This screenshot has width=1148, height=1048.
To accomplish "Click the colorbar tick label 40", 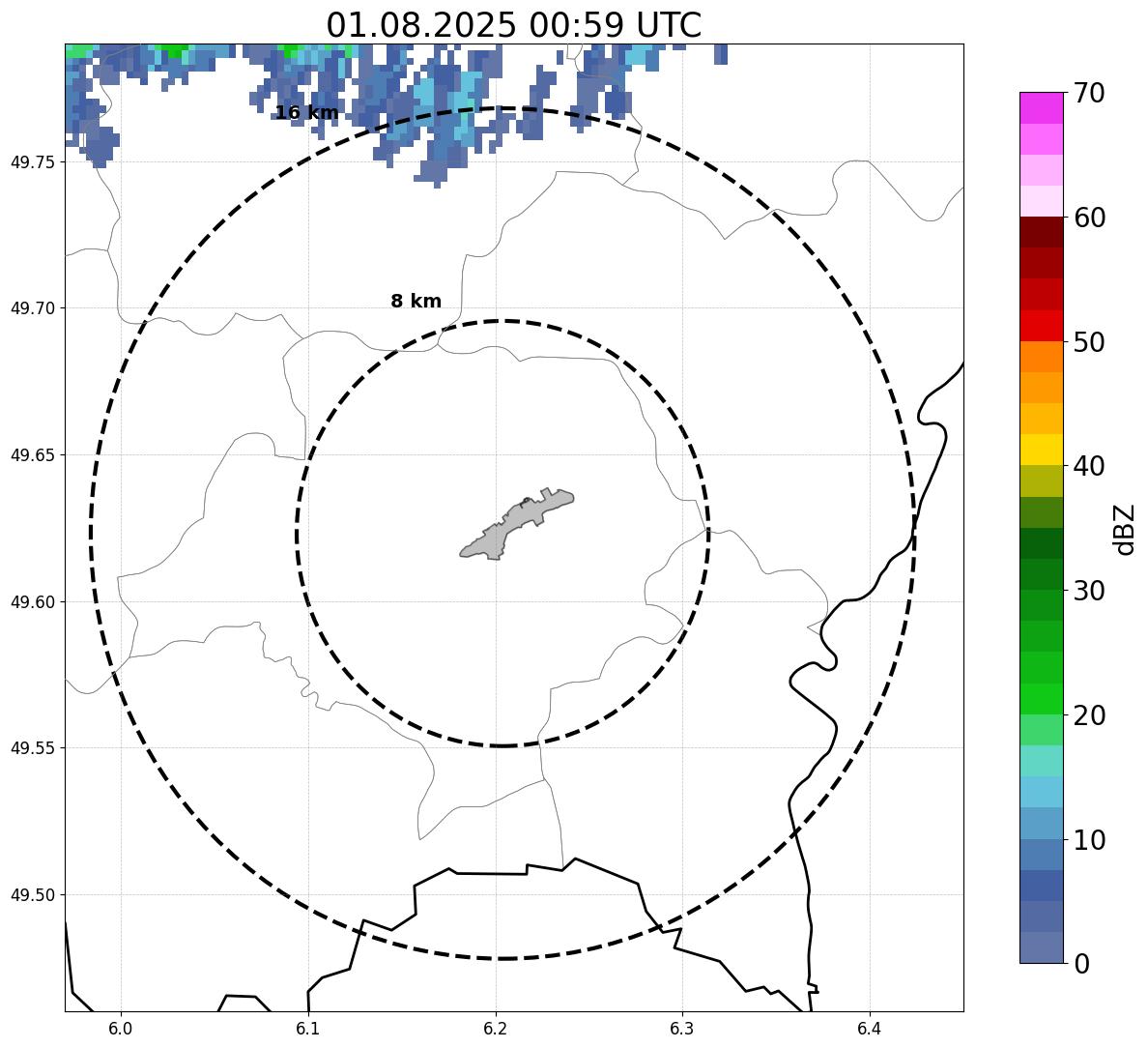I will tap(1089, 466).
